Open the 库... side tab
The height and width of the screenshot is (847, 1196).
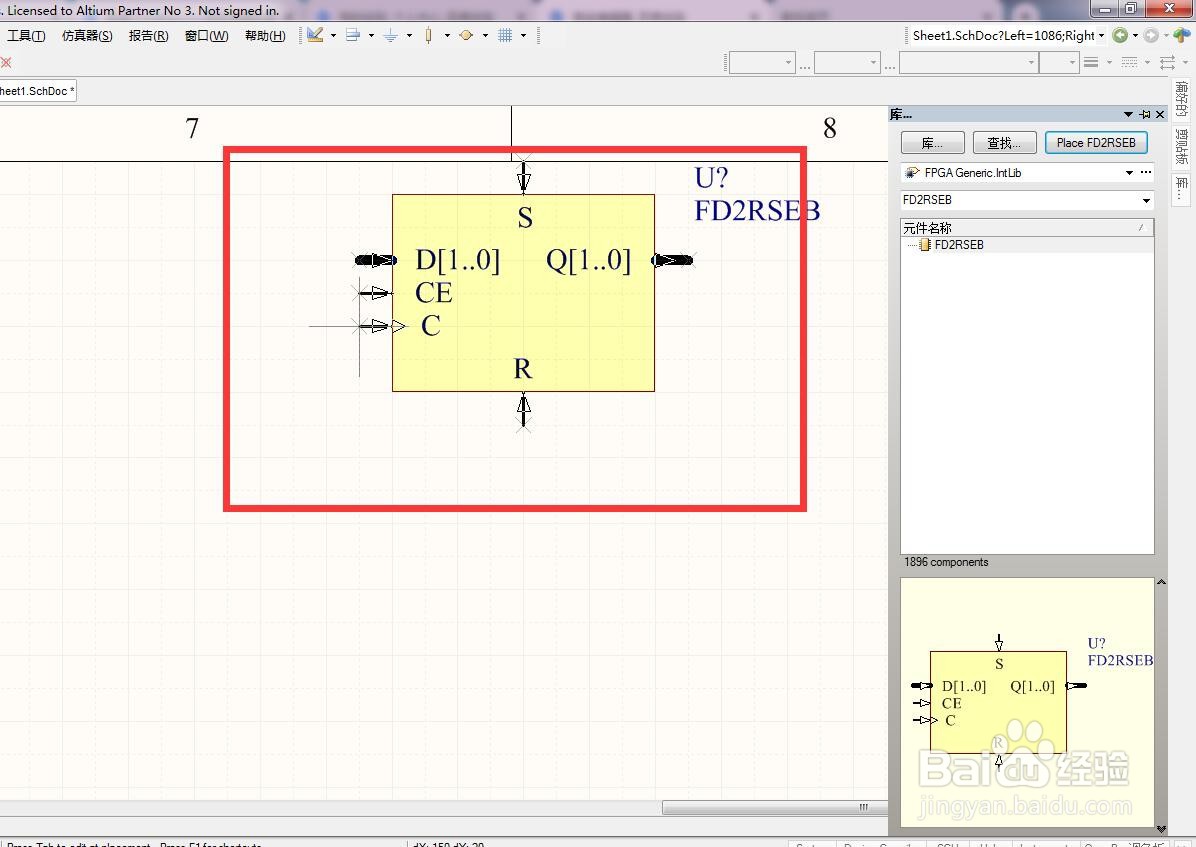pos(1182,187)
